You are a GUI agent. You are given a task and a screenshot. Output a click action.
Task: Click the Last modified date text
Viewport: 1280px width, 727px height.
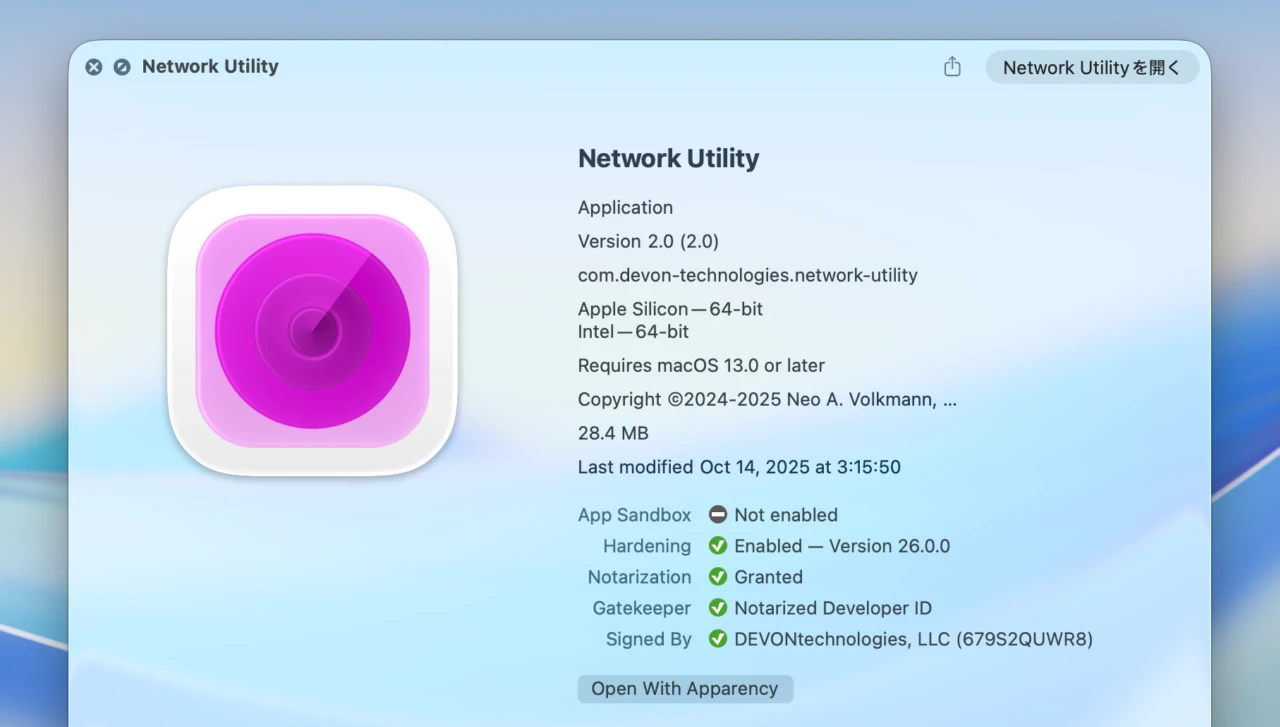tap(738, 466)
